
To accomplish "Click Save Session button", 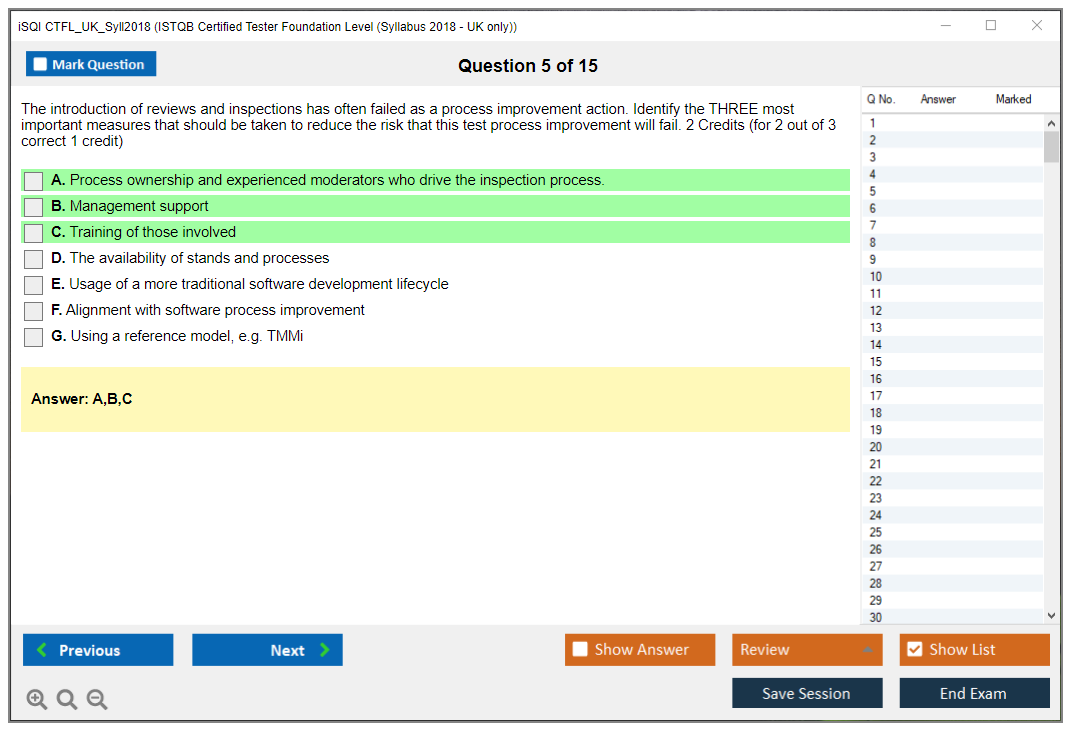I will tap(806, 694).
